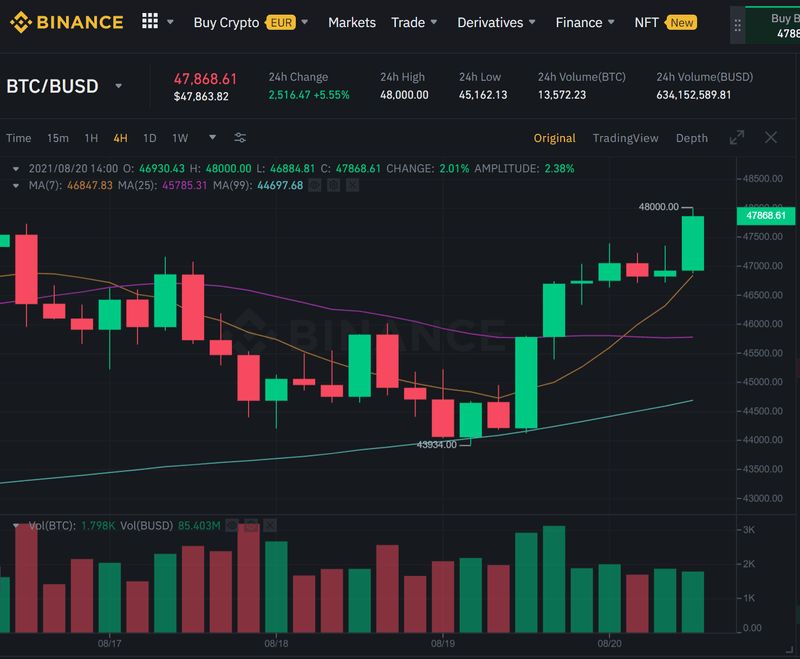Open the Derivatives menu
Viewport: 800px width, 659px height.
coord(490,23)
